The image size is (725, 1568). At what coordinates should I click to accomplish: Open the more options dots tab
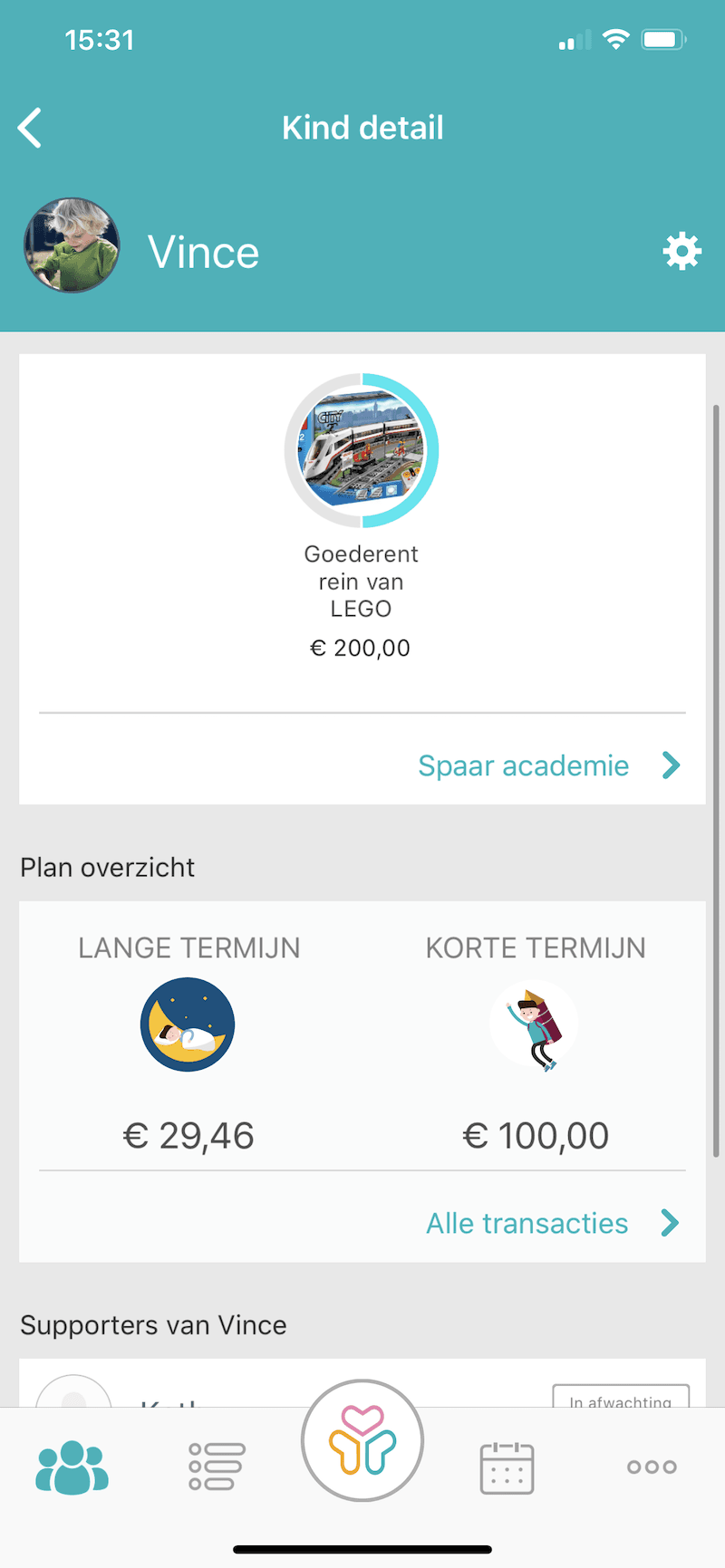[652, 1467]
